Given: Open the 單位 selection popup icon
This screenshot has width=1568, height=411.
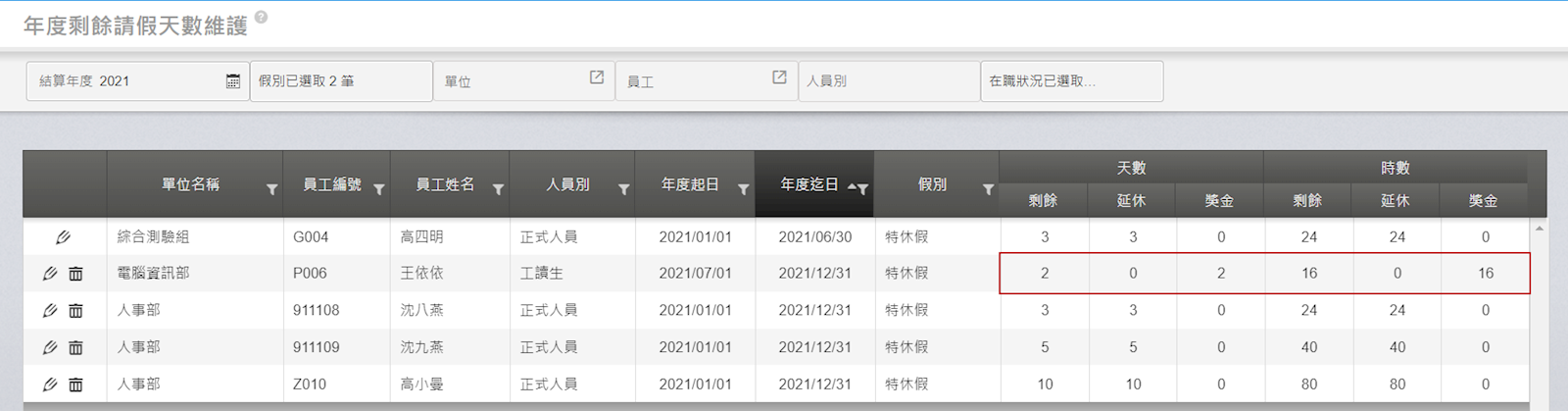Looking at the screenshot, I should (596, 77).
